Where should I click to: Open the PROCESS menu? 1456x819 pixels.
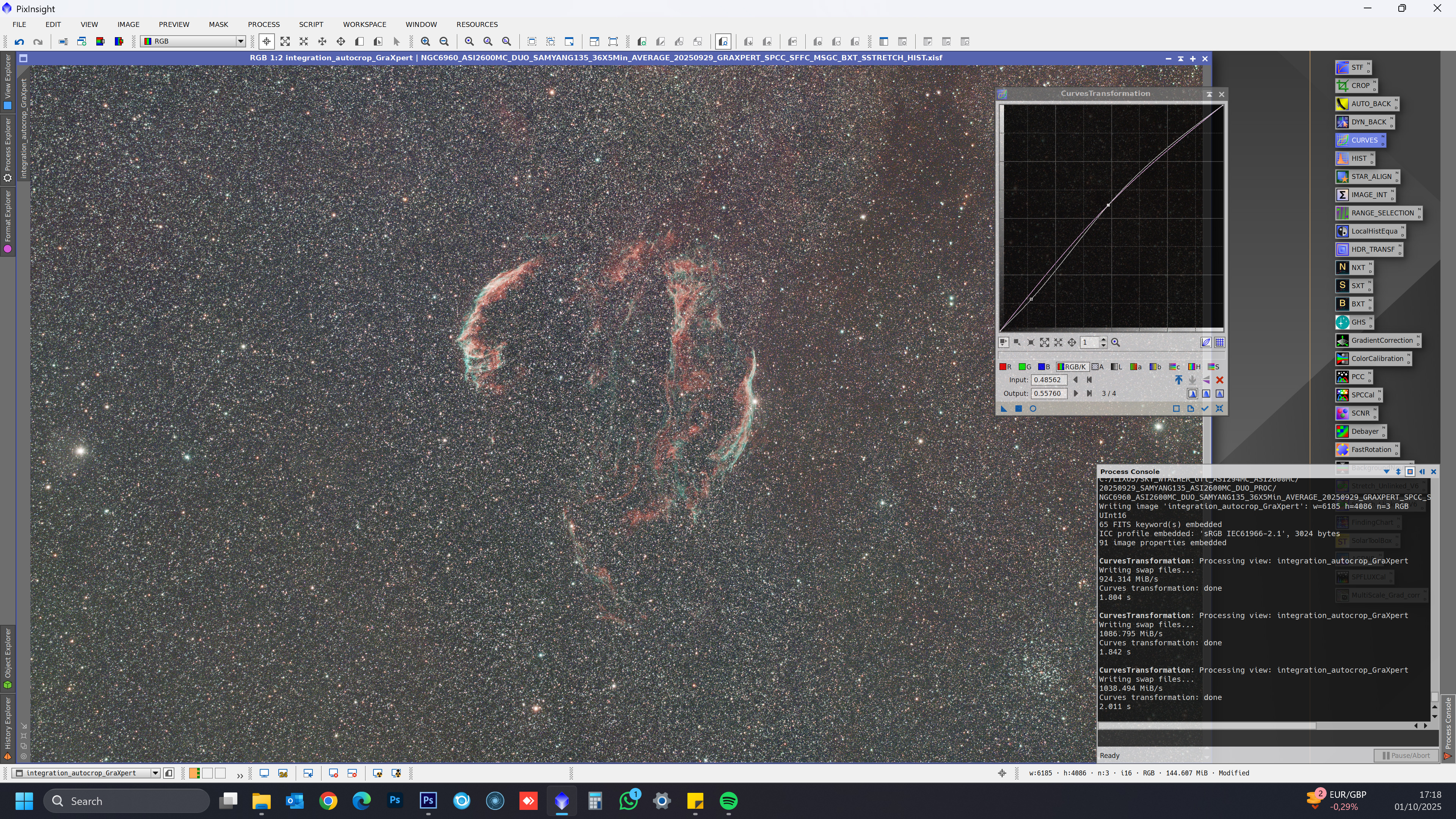pos(264,24)
